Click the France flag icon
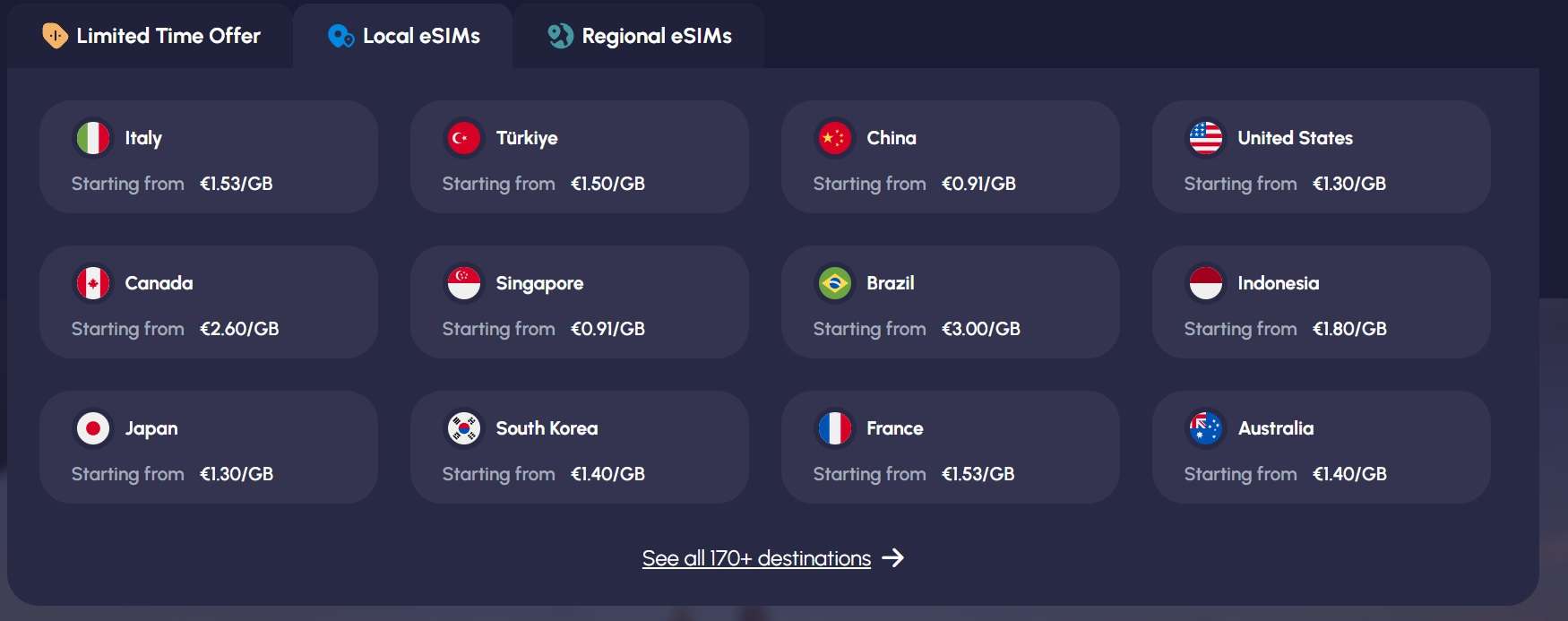This screenshot has width=1568, height=621. coord(834,428)
